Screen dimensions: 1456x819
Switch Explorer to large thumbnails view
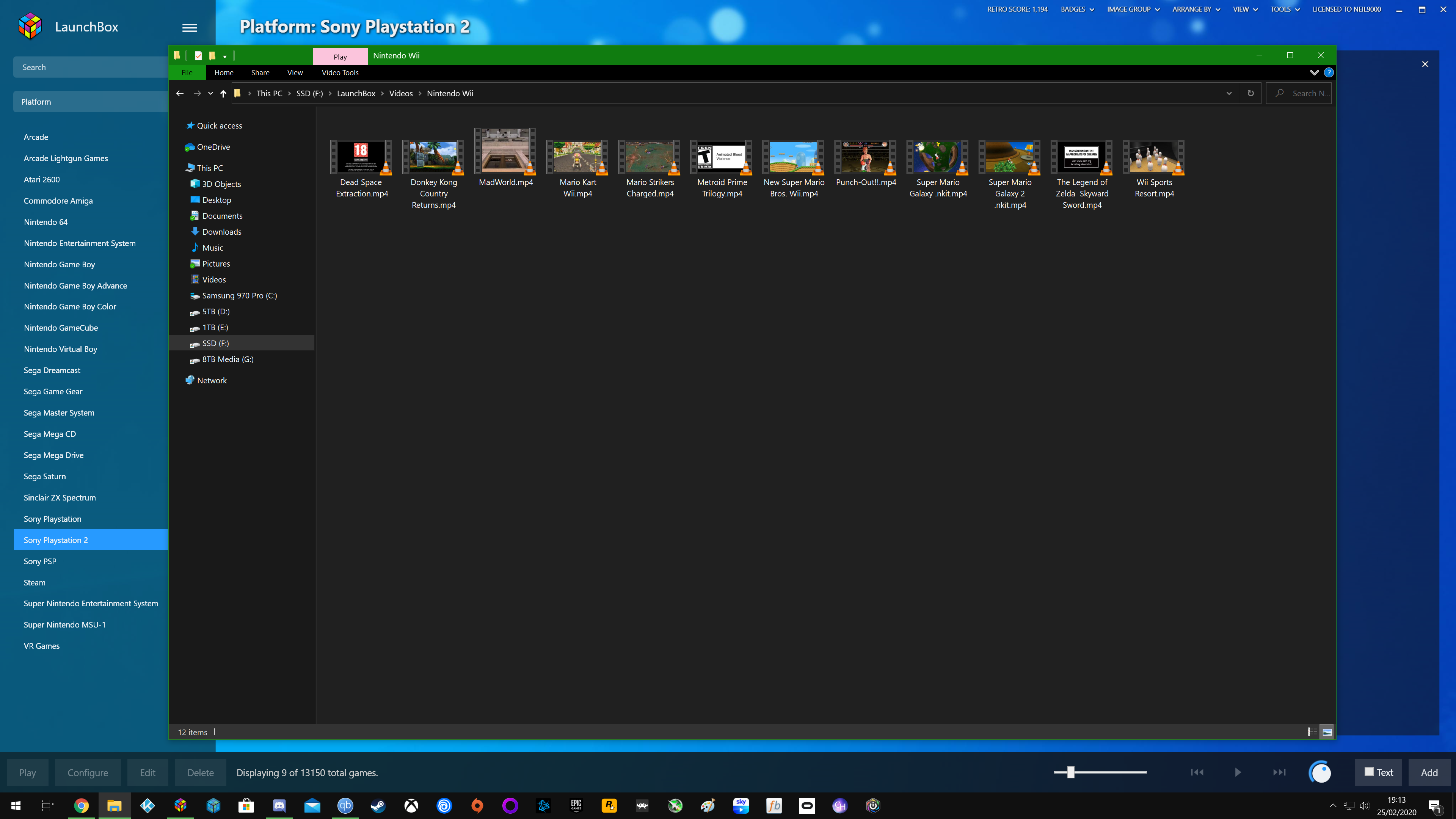click(1327, 732)
